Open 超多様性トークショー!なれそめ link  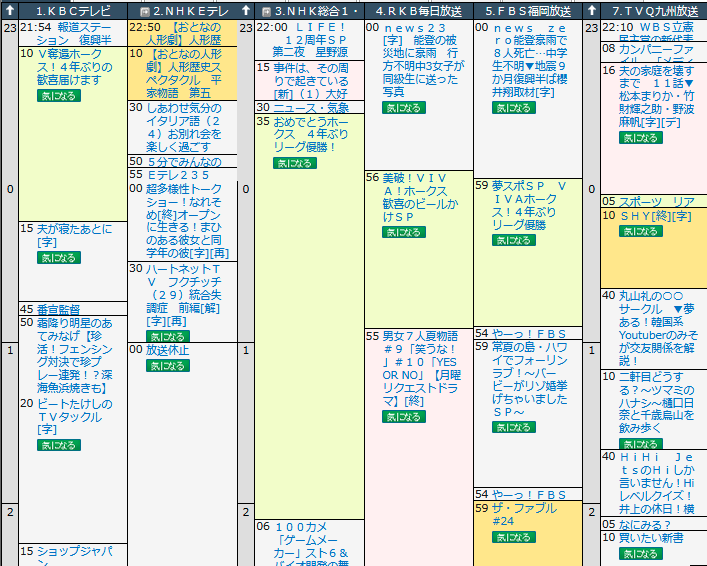coord(188,221)
